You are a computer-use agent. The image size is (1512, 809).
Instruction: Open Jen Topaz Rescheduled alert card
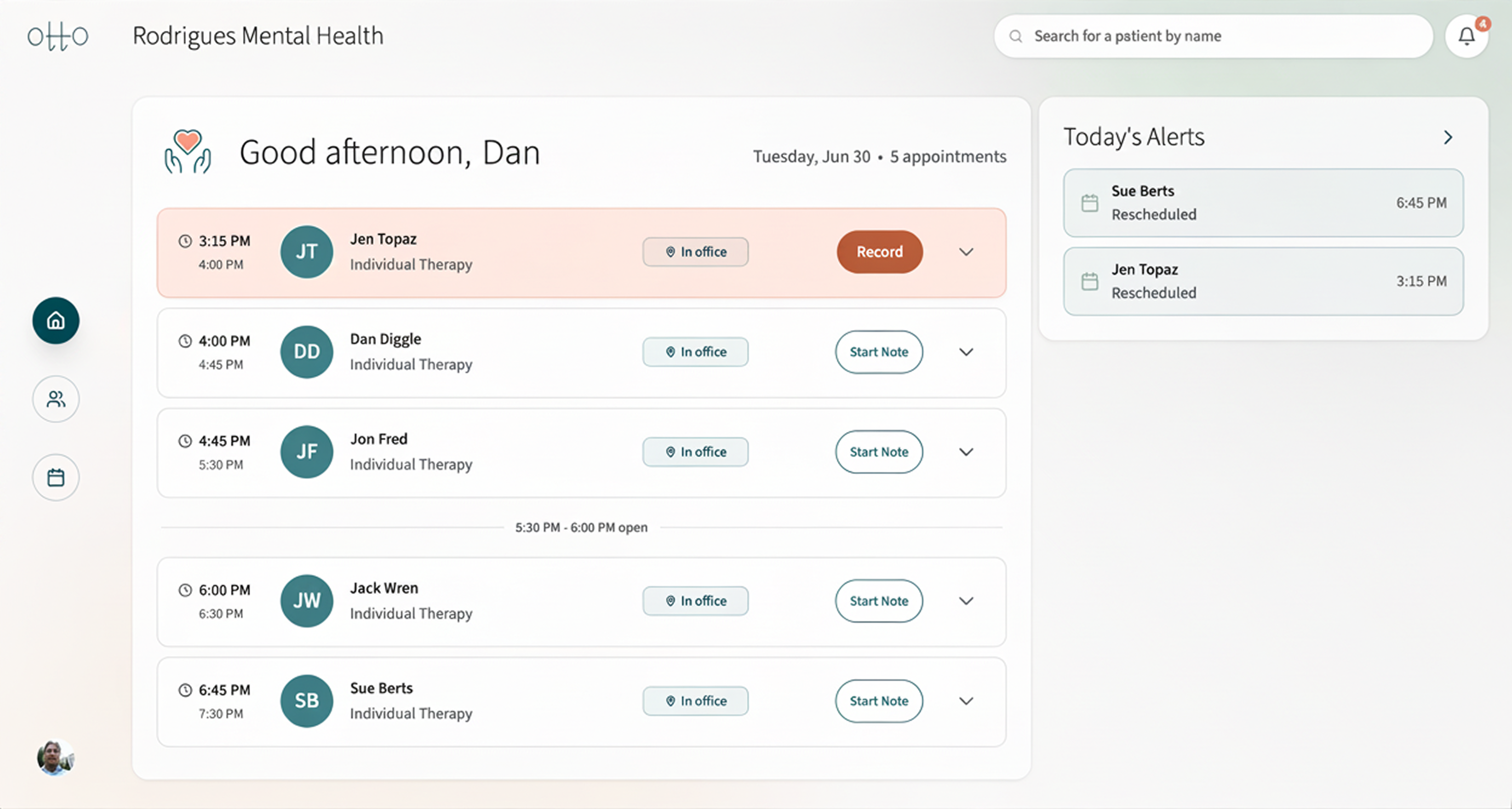coord(1263,281)
